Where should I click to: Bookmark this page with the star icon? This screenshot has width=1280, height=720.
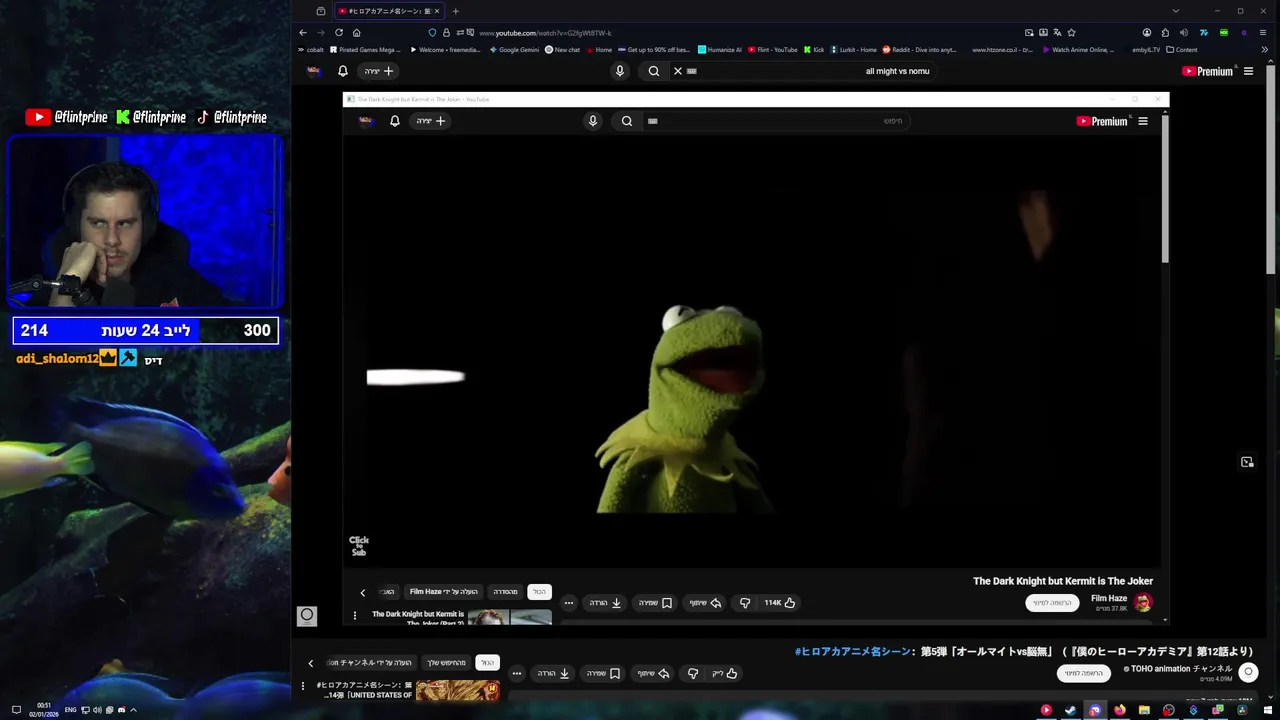point(1071,33)
